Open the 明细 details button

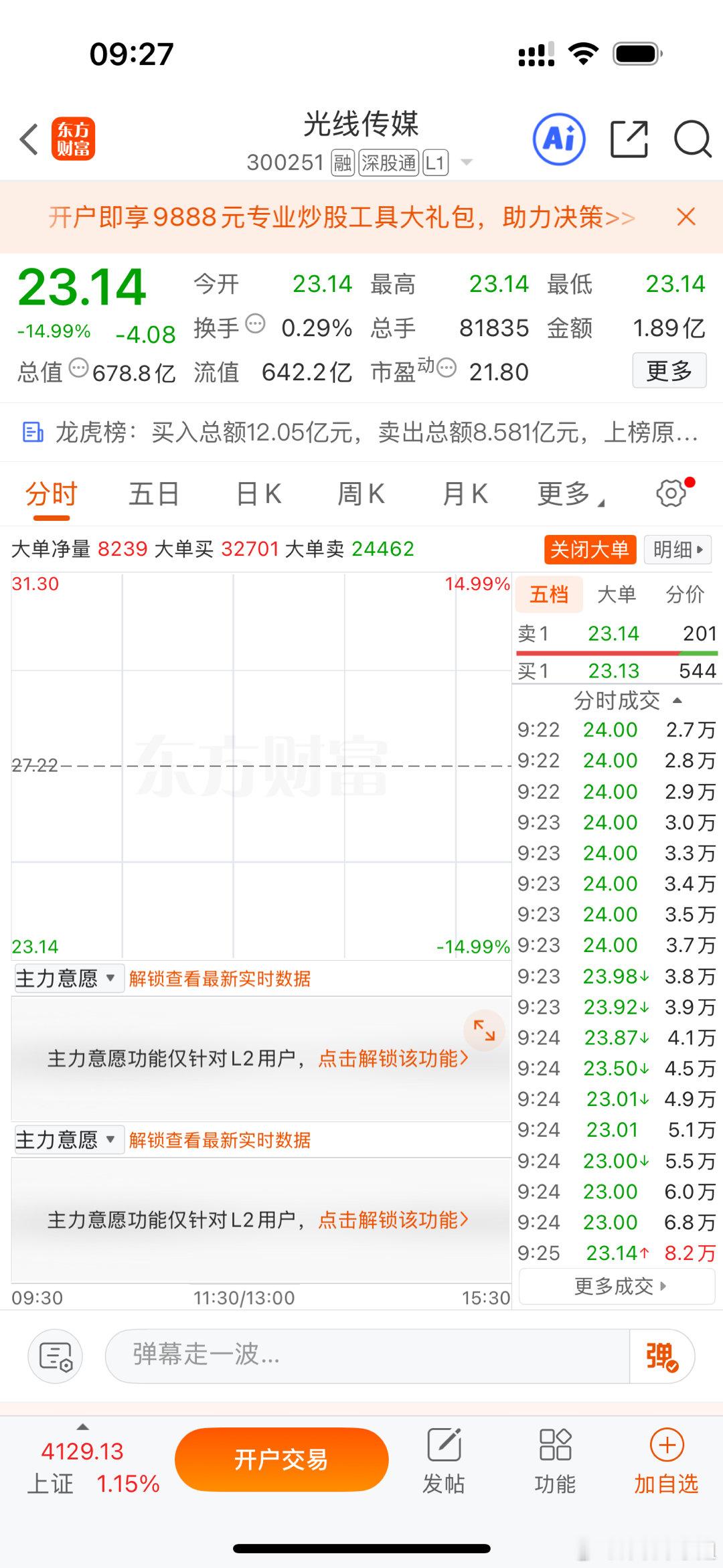click(677, 550)
